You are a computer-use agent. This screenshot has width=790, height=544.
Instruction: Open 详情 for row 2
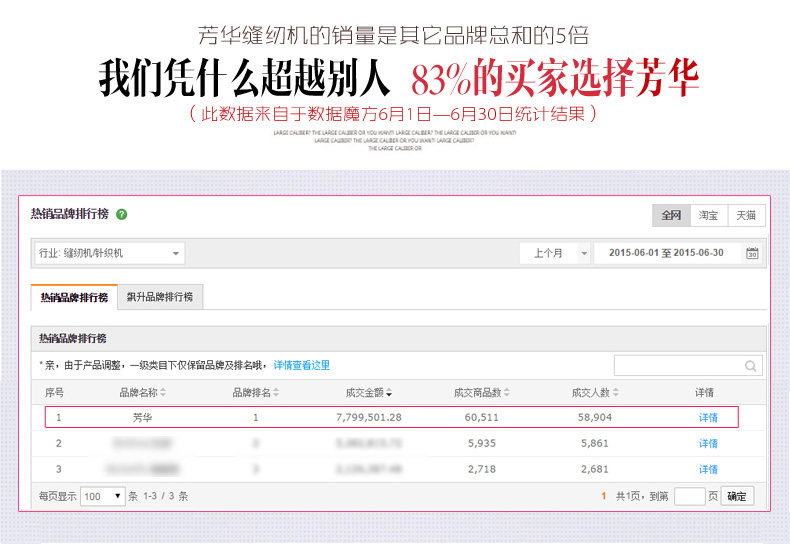tap(708, 443)
